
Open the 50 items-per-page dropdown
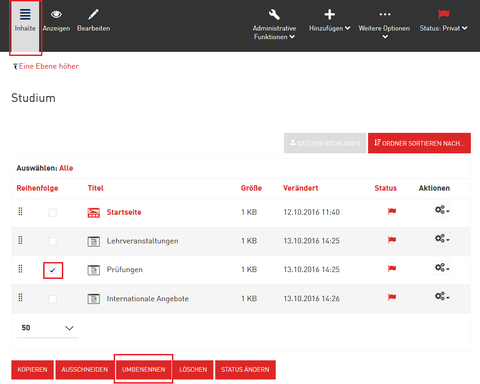pyautogui.click(x=47, y=328)
